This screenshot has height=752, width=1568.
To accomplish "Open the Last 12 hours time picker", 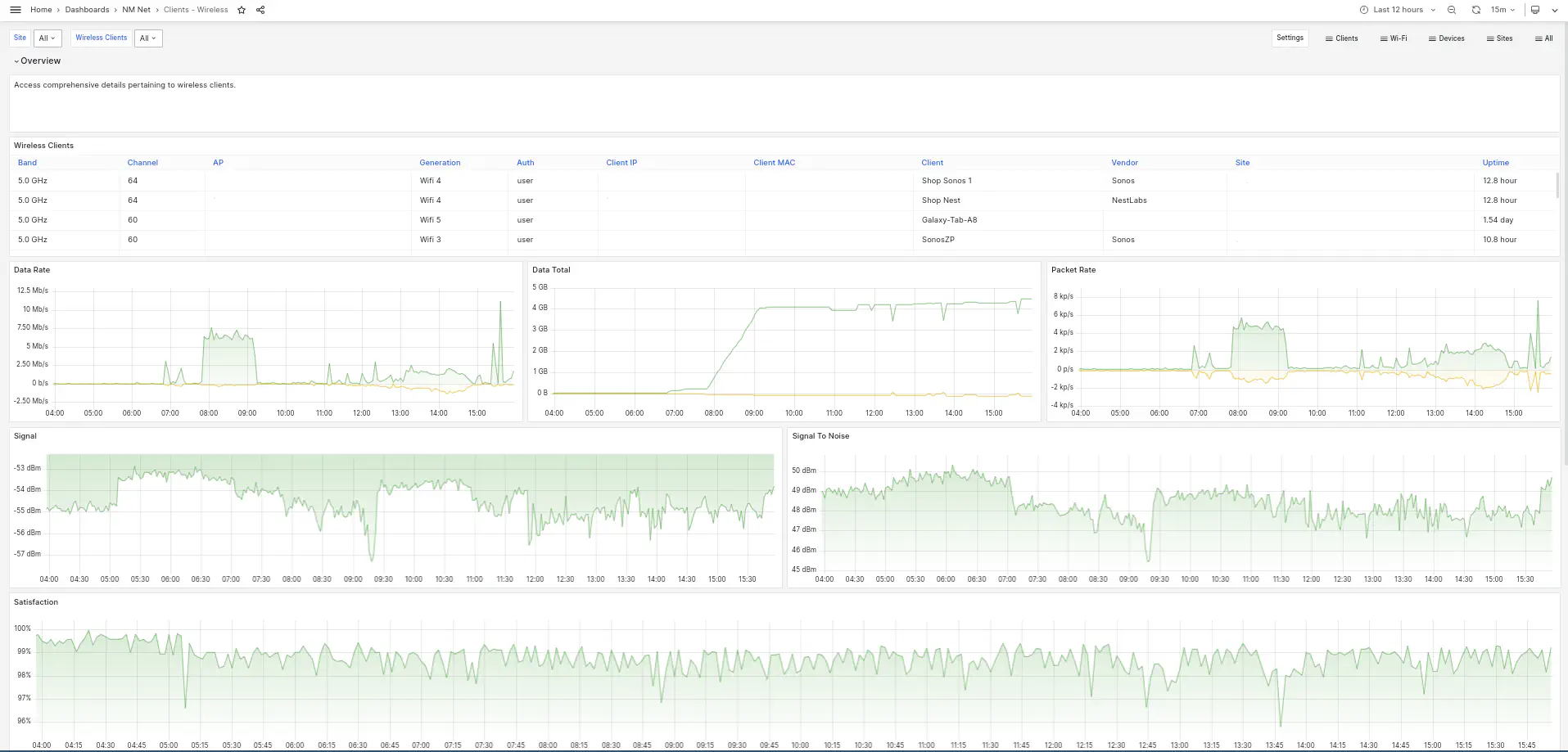I will 1398,10.
